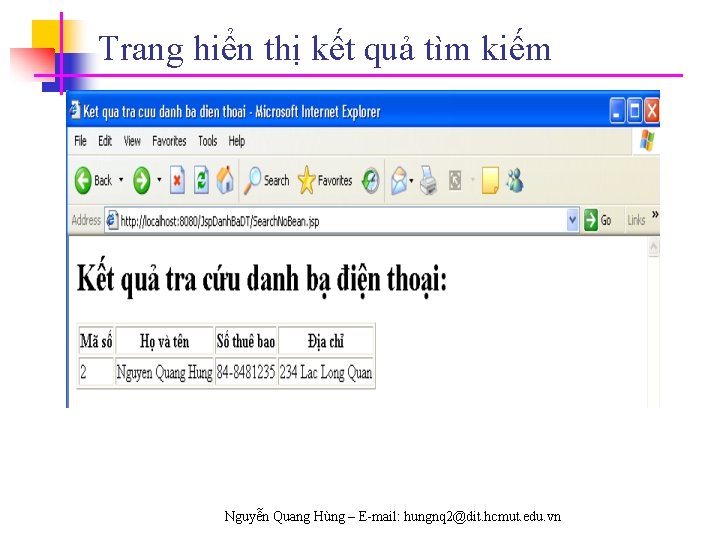
Task: Expand the Links toolbar chevron
Action: tap(655, 215)
